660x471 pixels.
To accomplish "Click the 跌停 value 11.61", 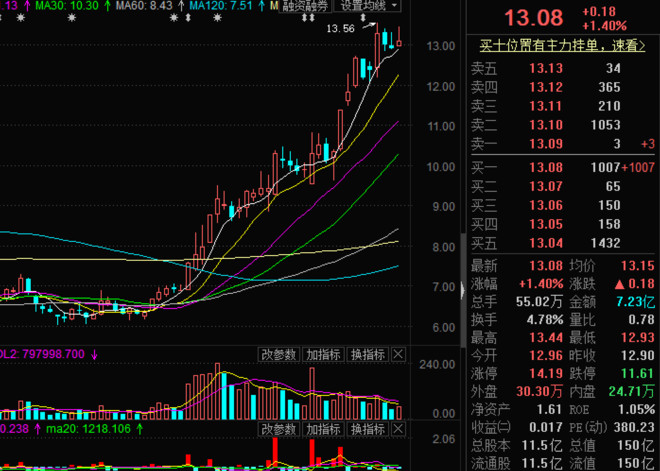I will [638, 373].
